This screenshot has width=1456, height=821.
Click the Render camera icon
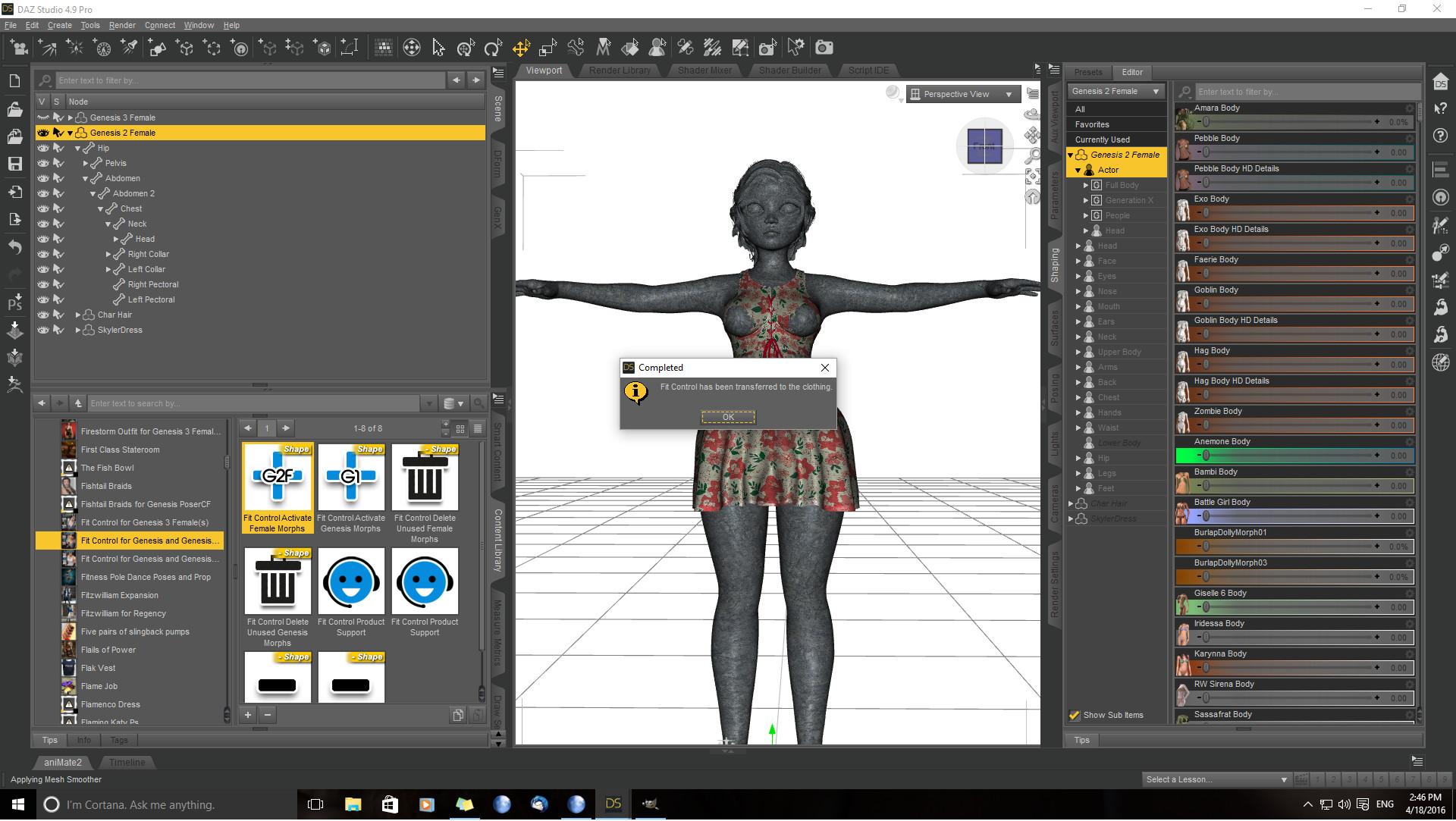(824, 49)
